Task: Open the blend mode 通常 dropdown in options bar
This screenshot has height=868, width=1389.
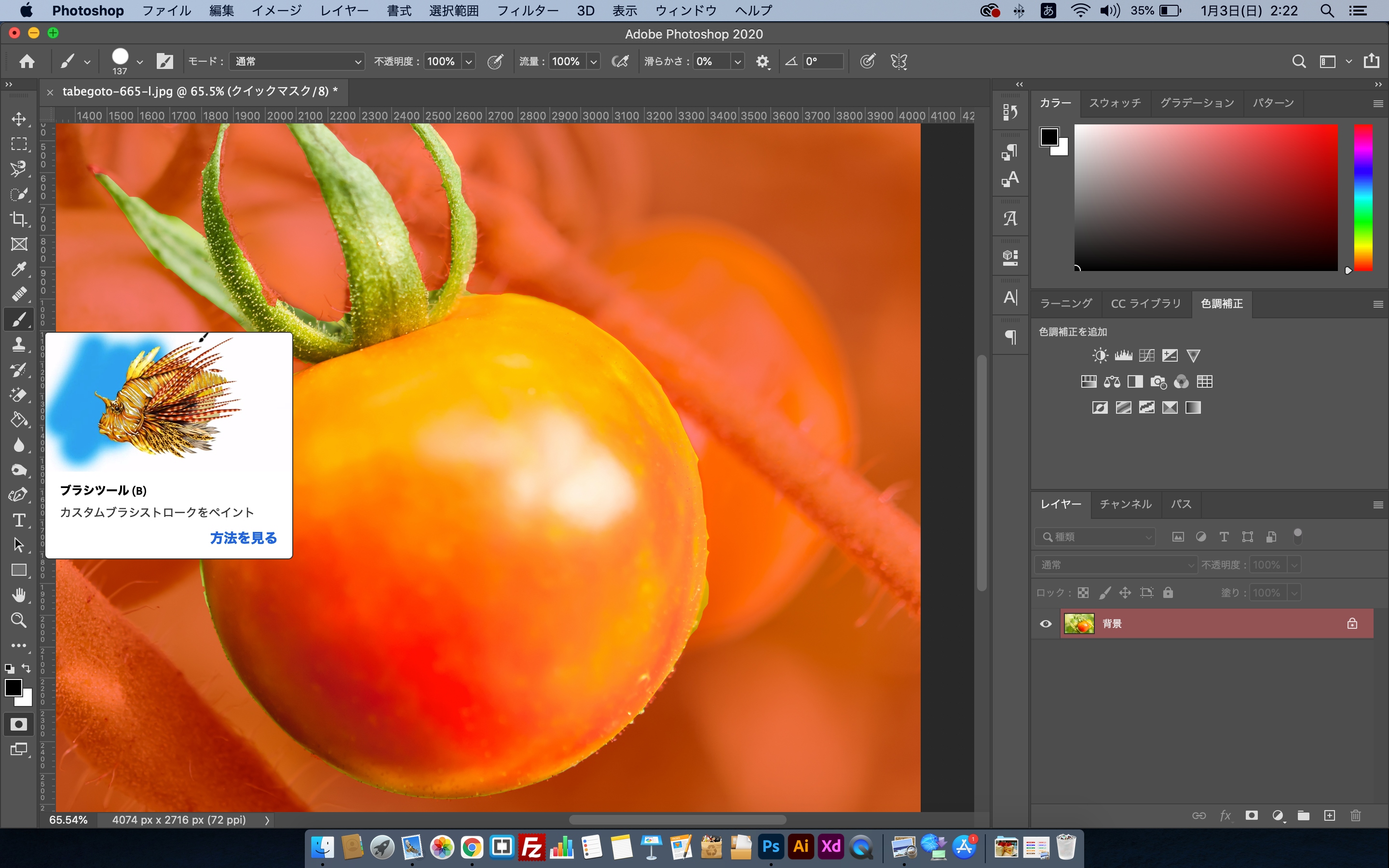Action: tap(296, 61)
